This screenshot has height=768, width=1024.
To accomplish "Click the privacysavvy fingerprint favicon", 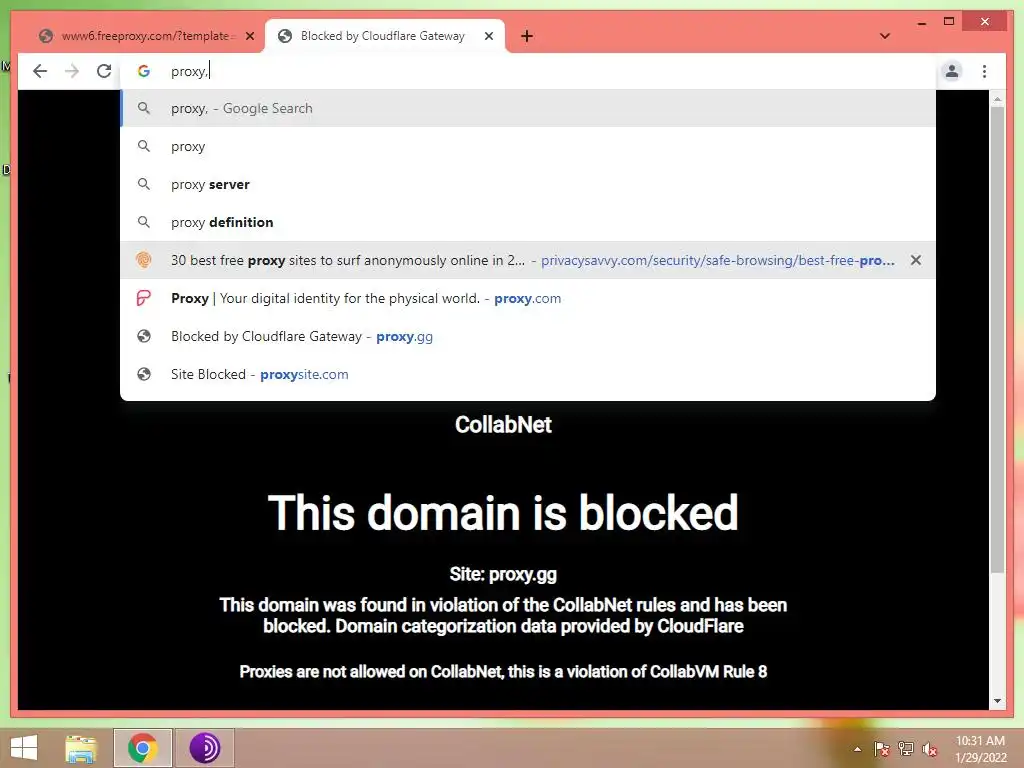I will click(x=144, y=260).
